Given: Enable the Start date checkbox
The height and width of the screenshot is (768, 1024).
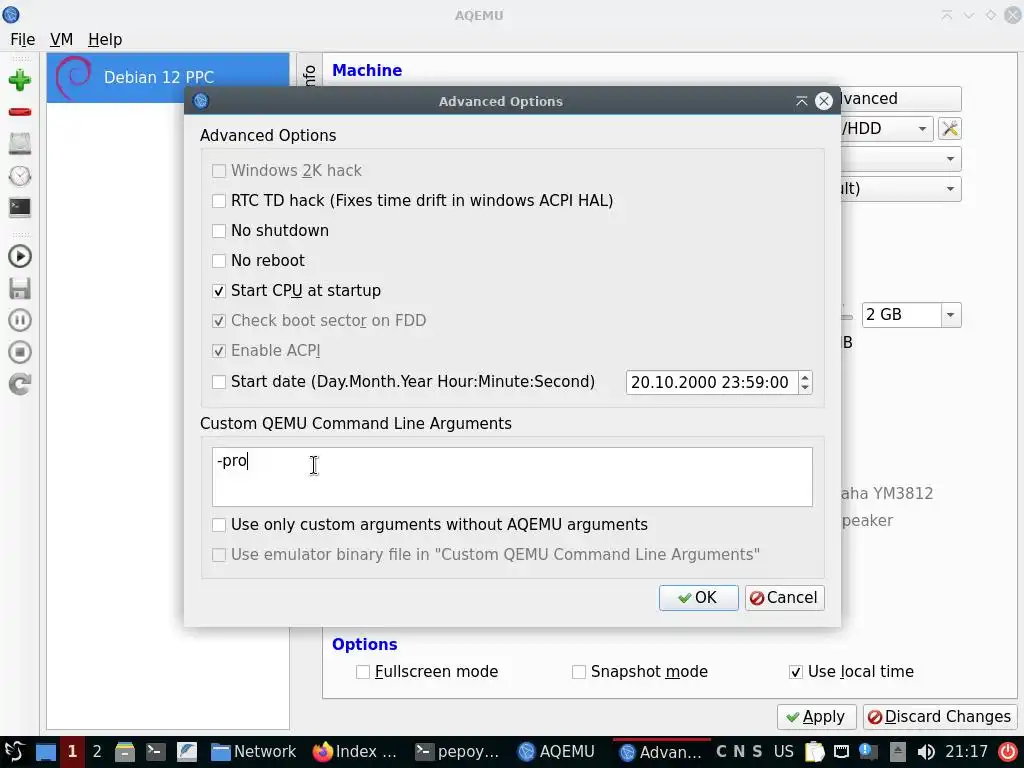Looking at the screenshot, I should pos(219,381).
